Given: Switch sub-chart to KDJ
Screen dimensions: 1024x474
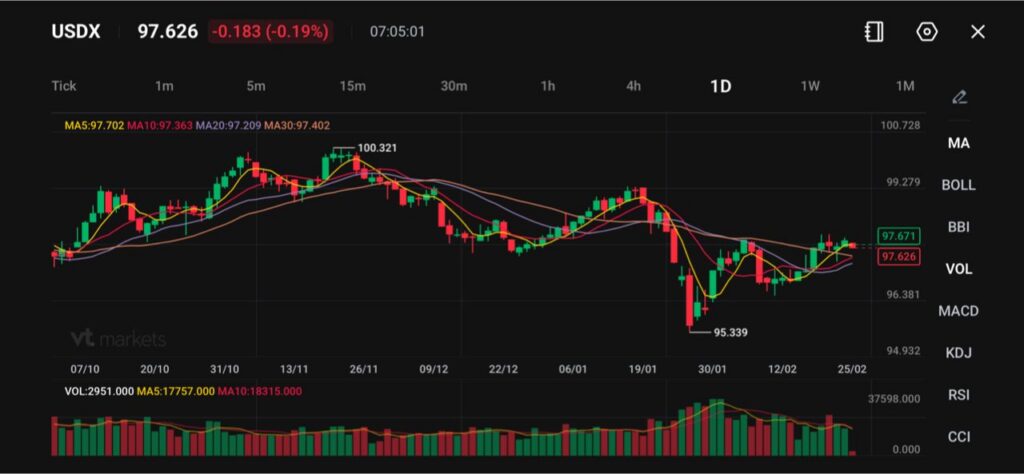Looking at the screenshot, I should coord(958,353).
